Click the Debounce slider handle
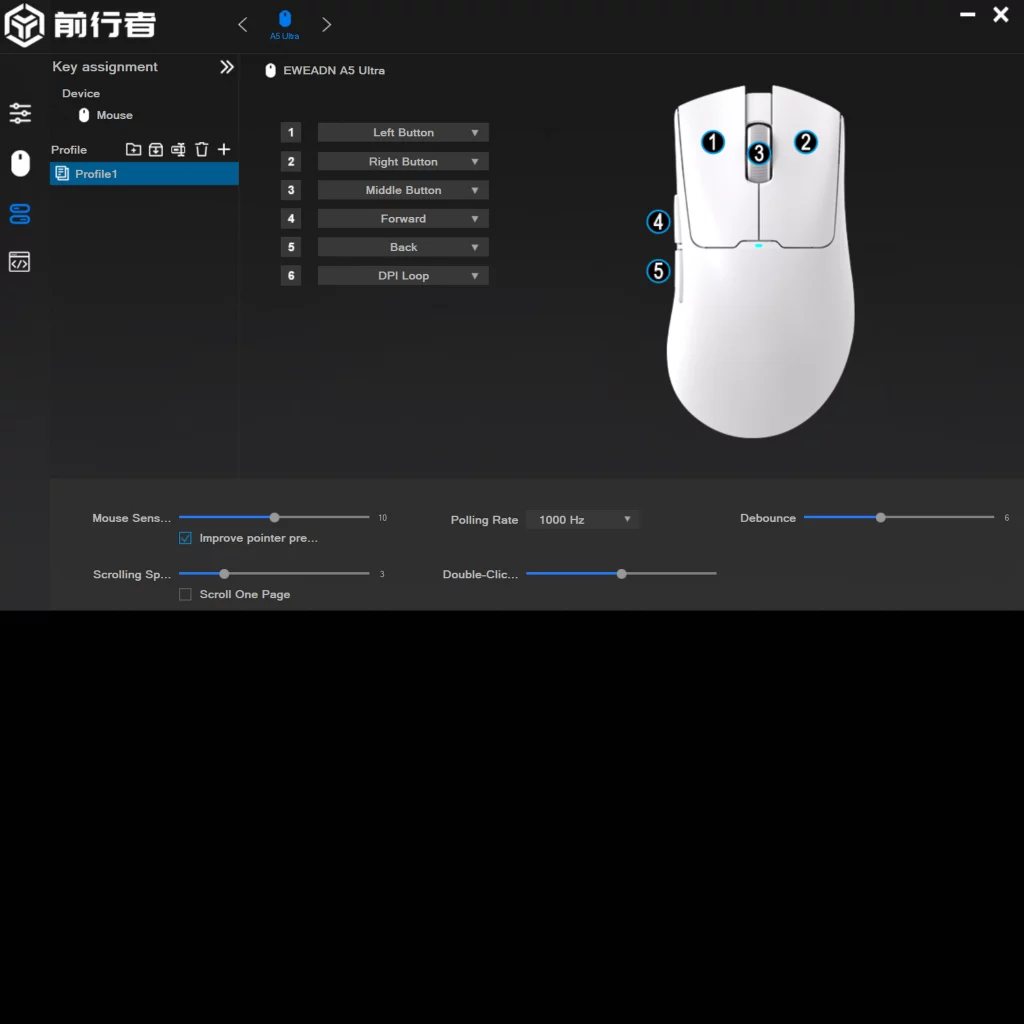Image resolution: width=1024 pixels, height=1024 pixels. tap(881, 518)
